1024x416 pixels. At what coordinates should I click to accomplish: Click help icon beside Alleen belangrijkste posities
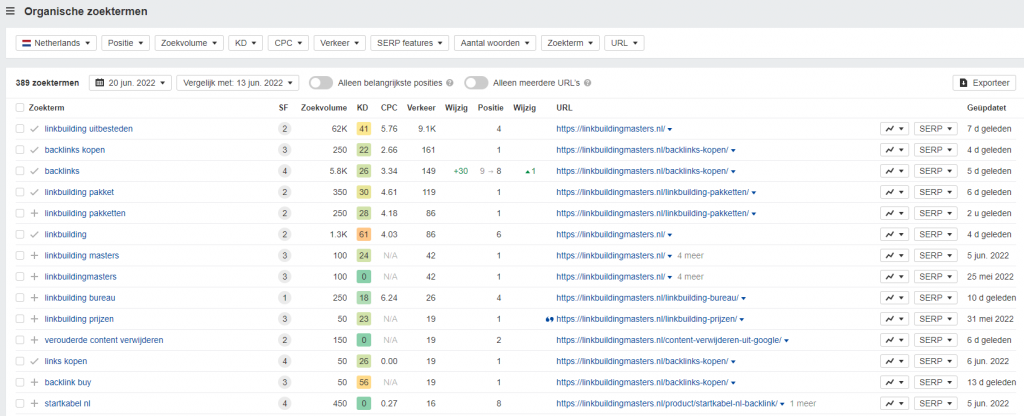click(x=449, y=83)
